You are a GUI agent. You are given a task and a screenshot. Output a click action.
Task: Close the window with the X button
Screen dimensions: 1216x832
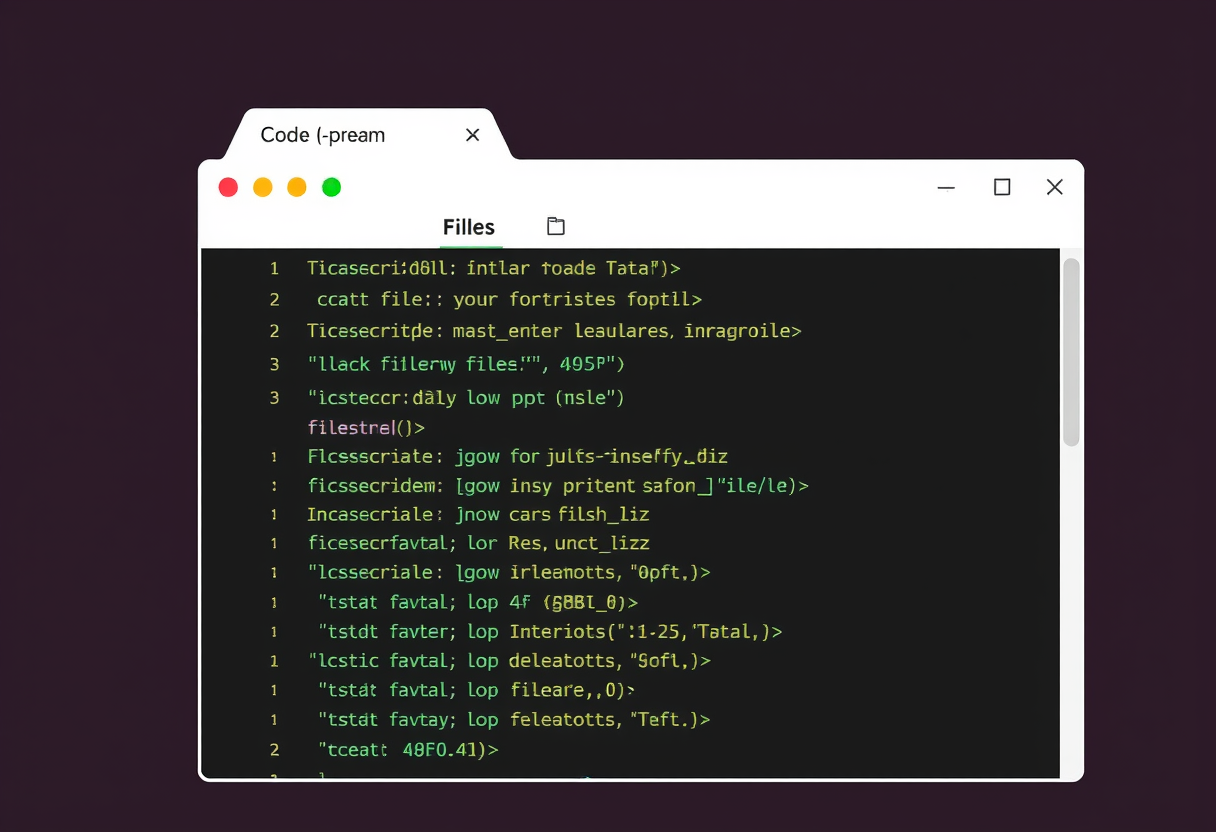pos(1054,187)
